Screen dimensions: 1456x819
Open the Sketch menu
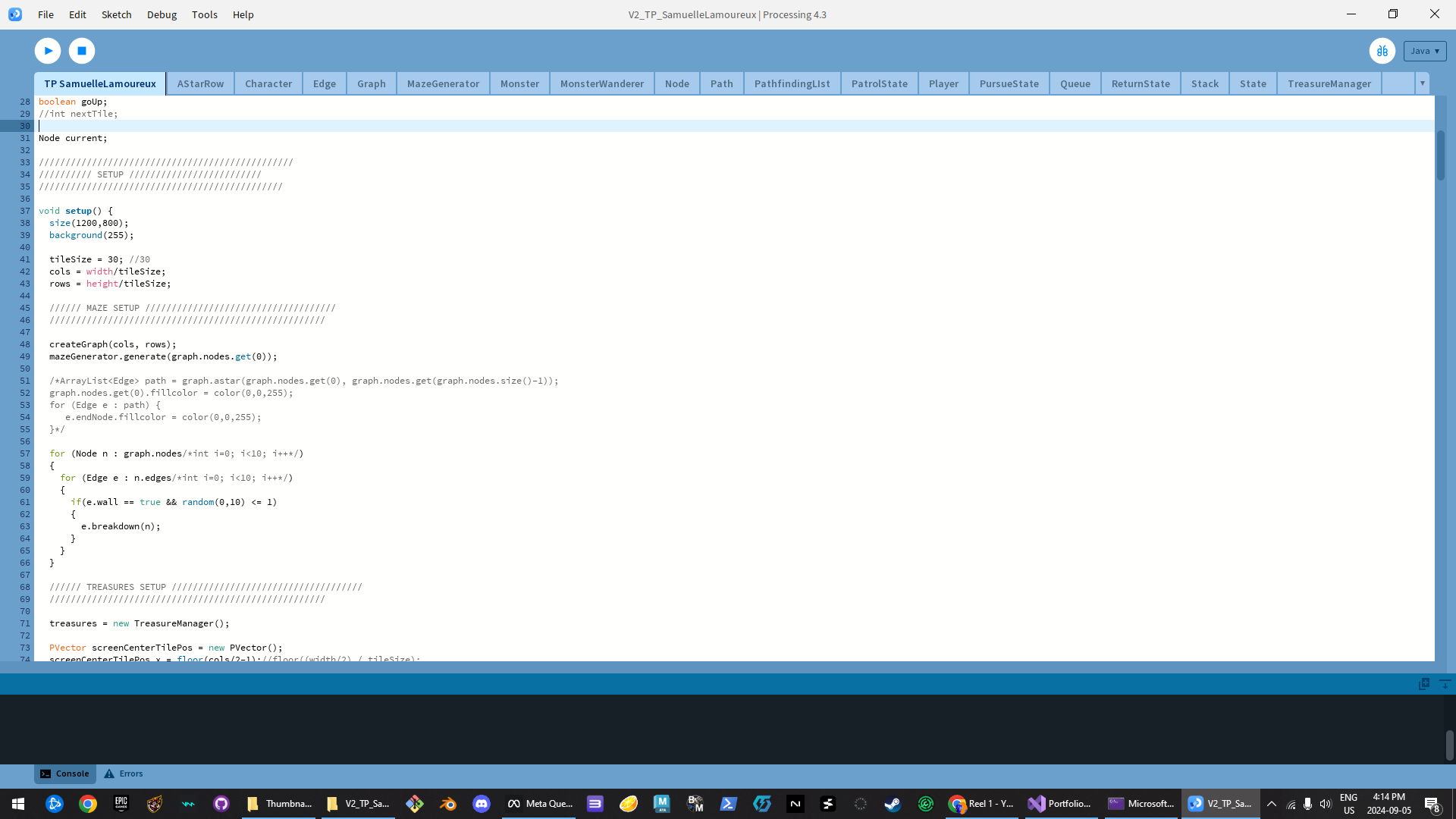click(116, 14)
